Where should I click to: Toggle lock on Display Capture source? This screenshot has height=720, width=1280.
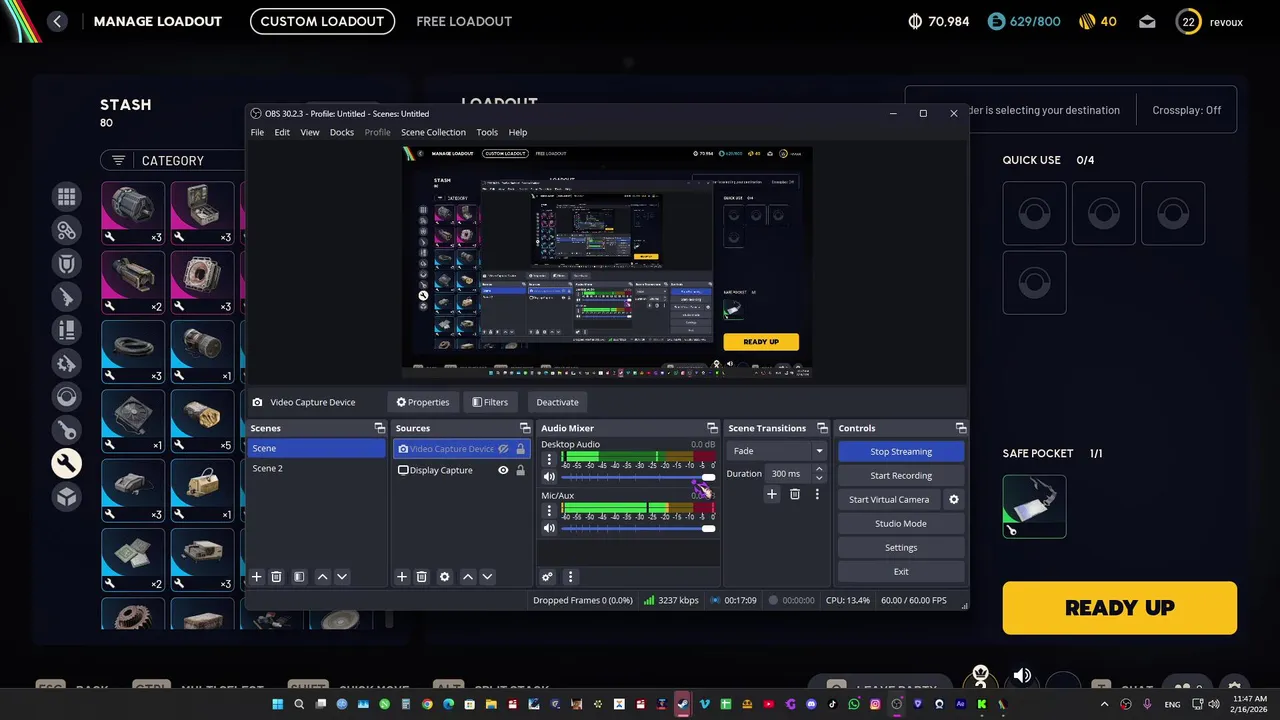(x=520, y=470)
